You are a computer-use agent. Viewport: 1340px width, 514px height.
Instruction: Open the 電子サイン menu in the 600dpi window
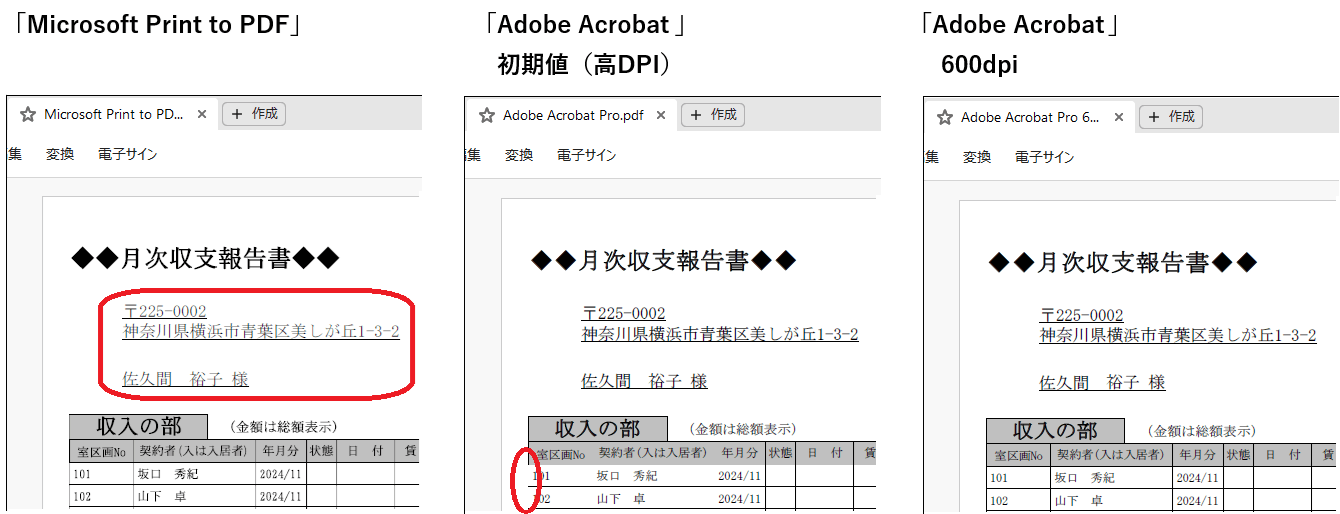(1044, 157)
